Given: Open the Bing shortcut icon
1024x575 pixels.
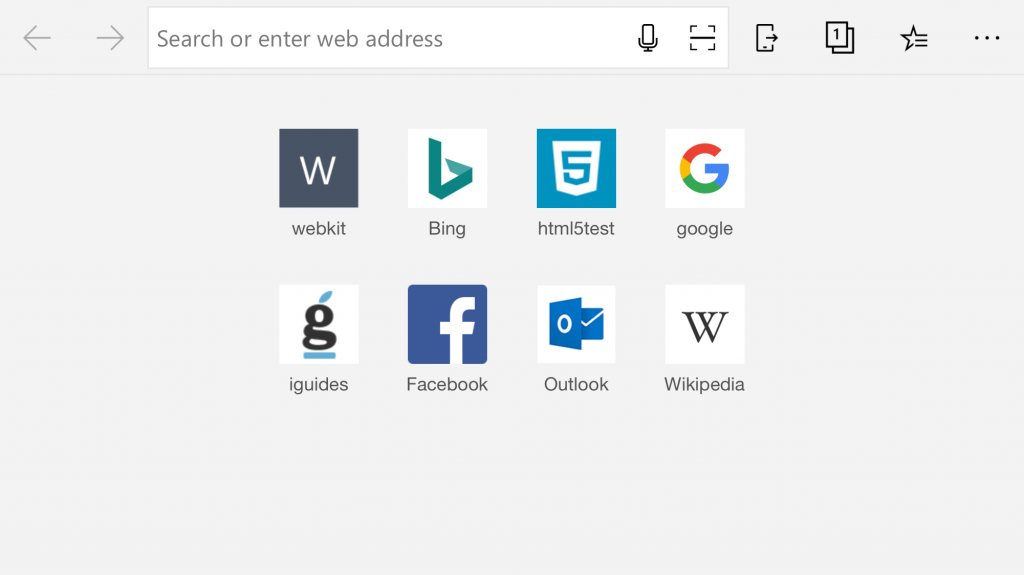Looking at the screenshot, I should (447, 168).
